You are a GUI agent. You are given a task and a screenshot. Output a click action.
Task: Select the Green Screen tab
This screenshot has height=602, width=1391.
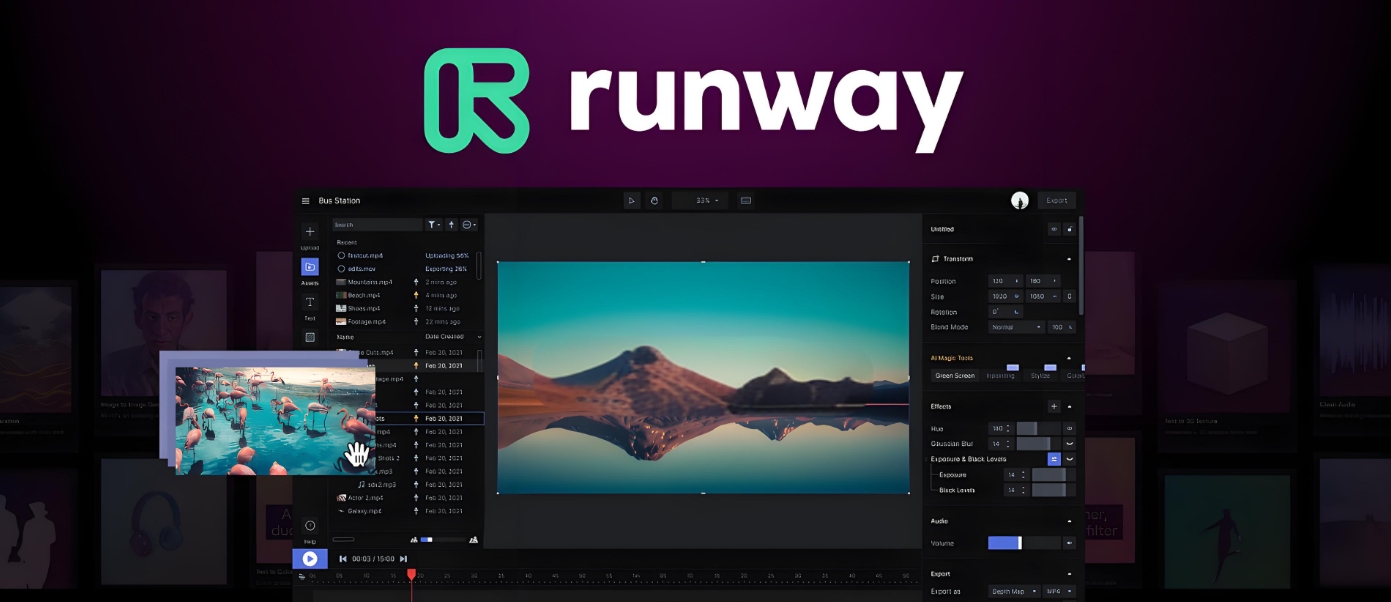[x=954, y=376]
